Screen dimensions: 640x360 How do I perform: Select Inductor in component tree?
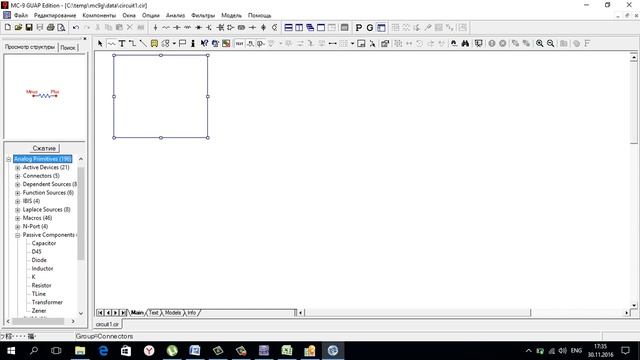pyautogui.click(x=42, y=269)
